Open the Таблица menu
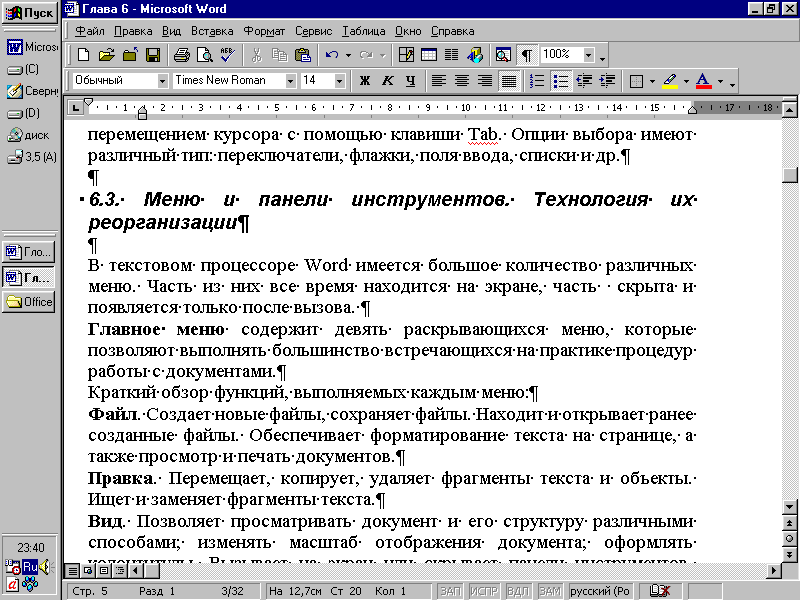The width and height of the screenshot is (800, 600). pyautogui.click(x=363, y=31)
